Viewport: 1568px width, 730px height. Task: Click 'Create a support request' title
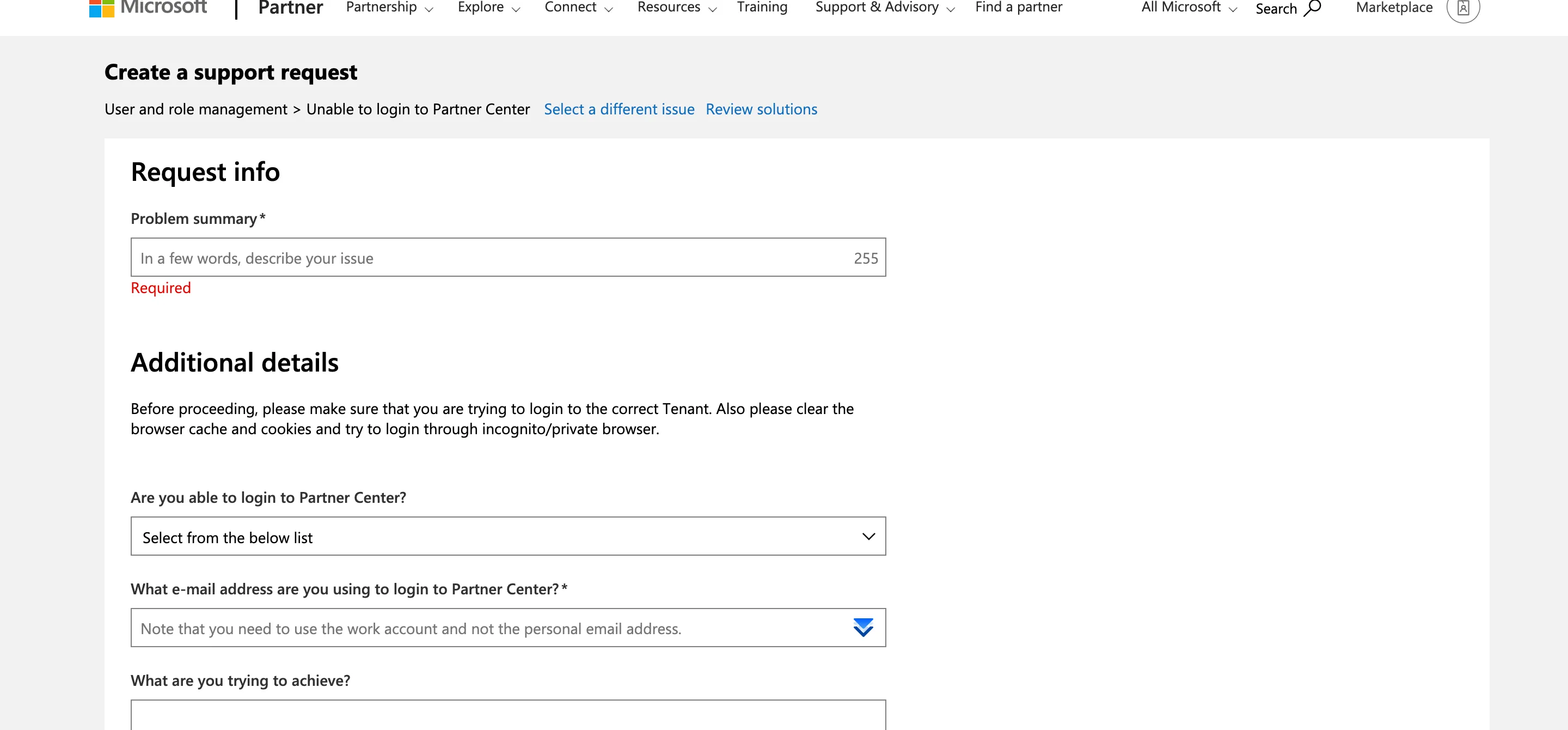(x=231, y=72)
